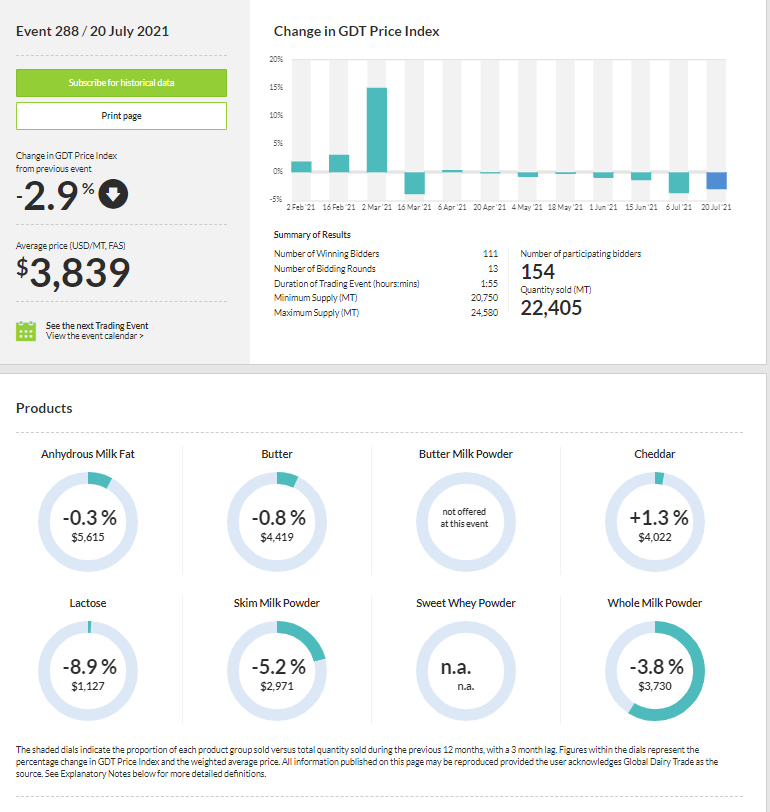Viewport: 770px width, 812px height.
Task: Click the Whole Milk Powder heading
Action: coord(654,603)
